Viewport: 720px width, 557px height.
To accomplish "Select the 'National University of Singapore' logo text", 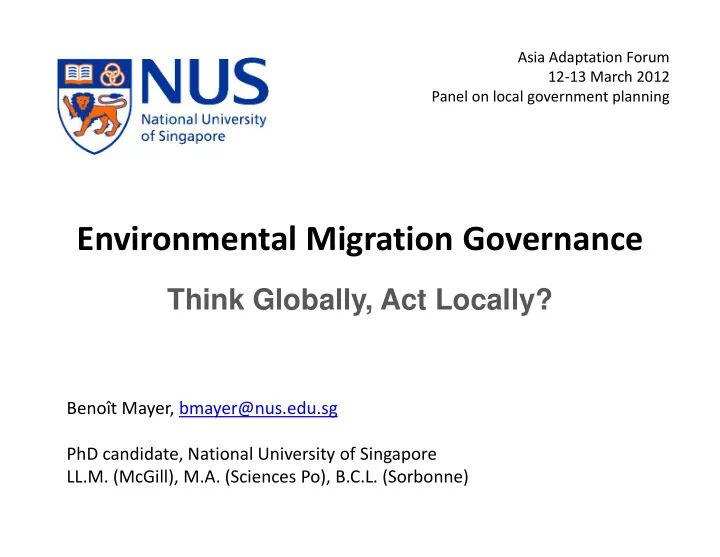I will click(203, 128).
